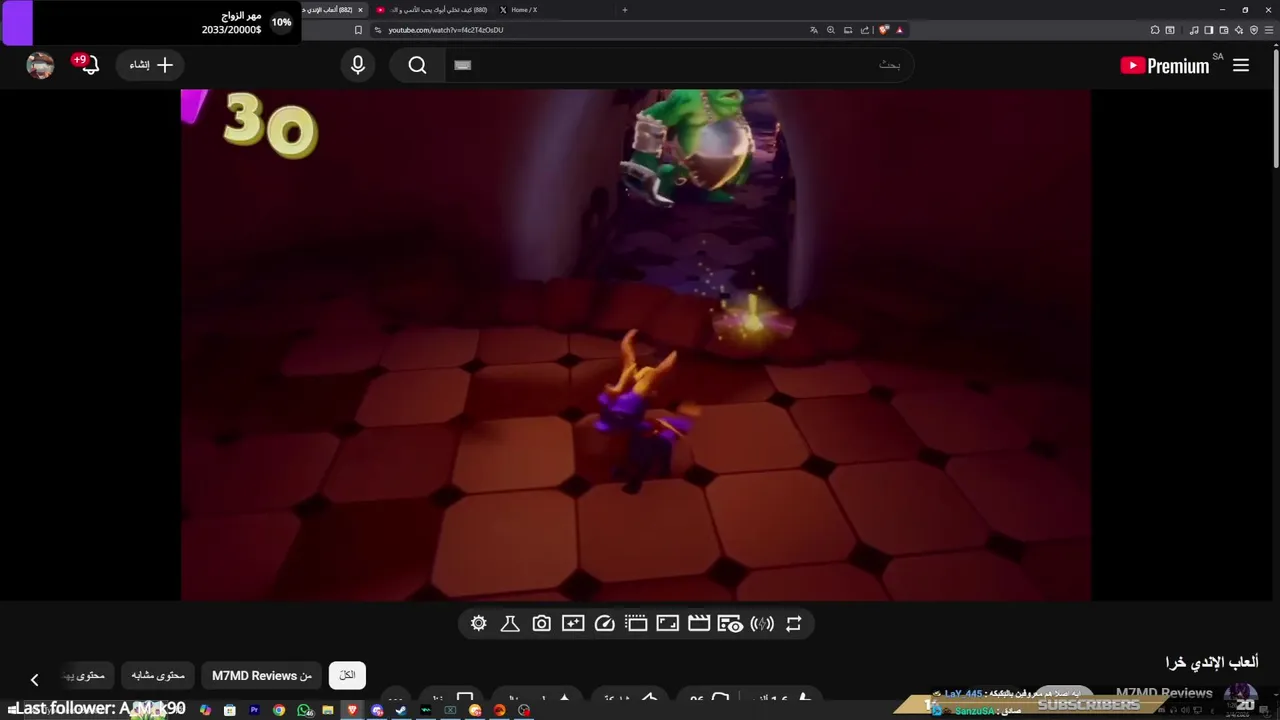This screenshot has height=720, width=1280.
Task: Open a new browser tab with plus
Action: point(625,10)
